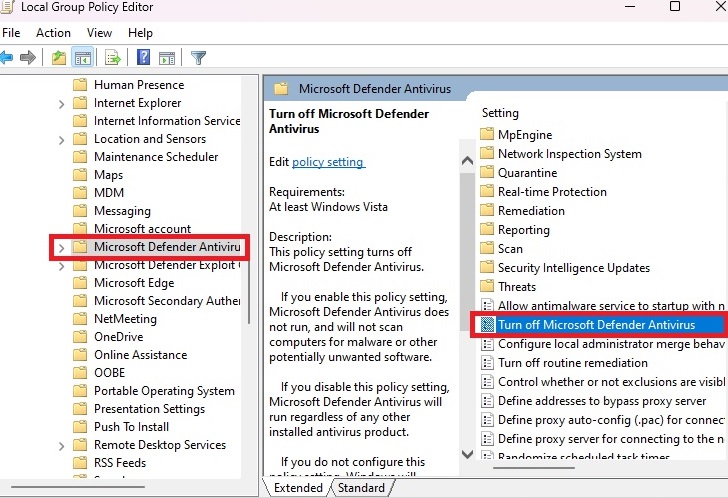The image size is (728, 498).
Task: Expand the Remote Desktop Services node
Action: [61, 446]
